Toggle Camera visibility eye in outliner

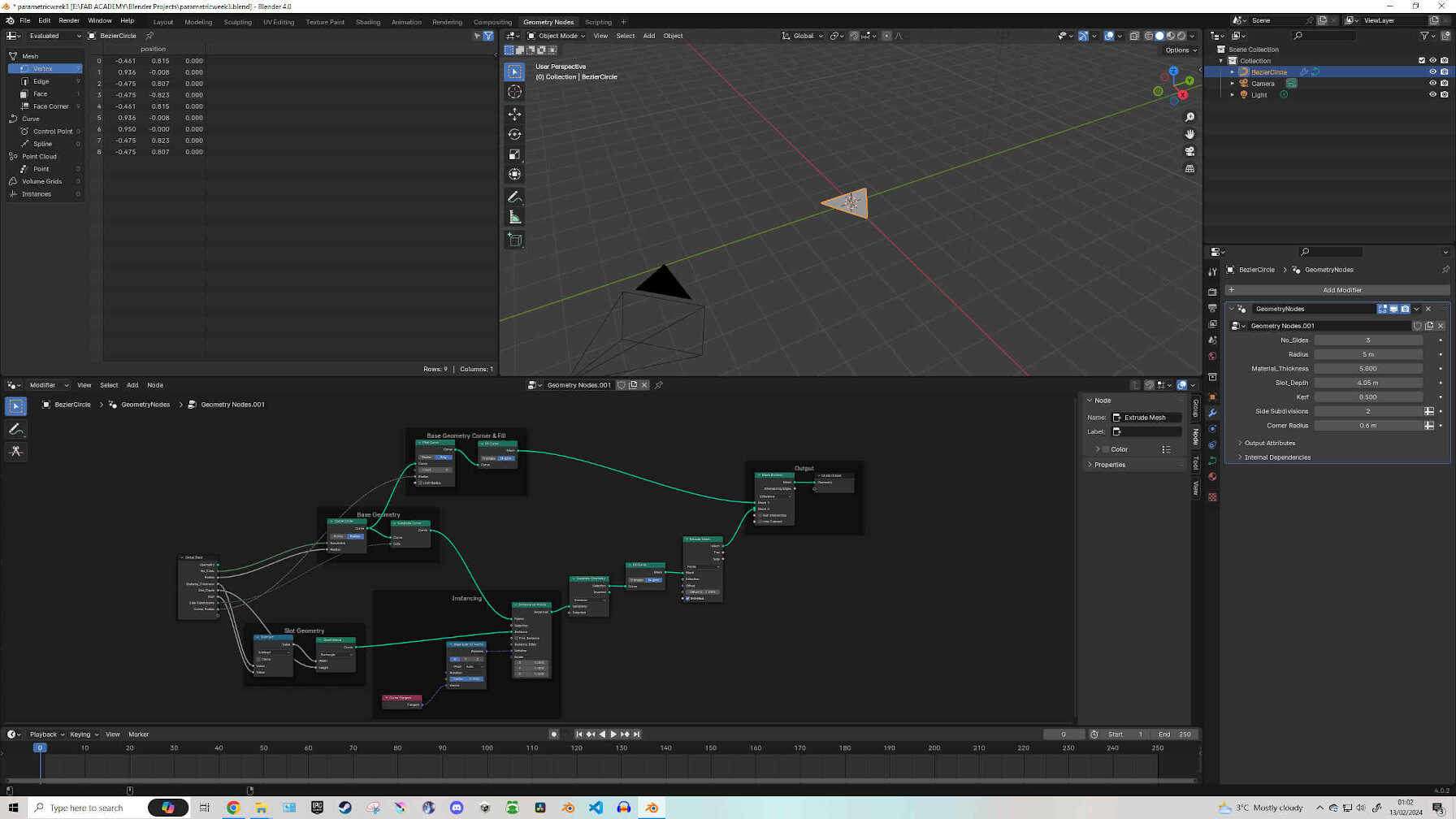(1432, 83)
